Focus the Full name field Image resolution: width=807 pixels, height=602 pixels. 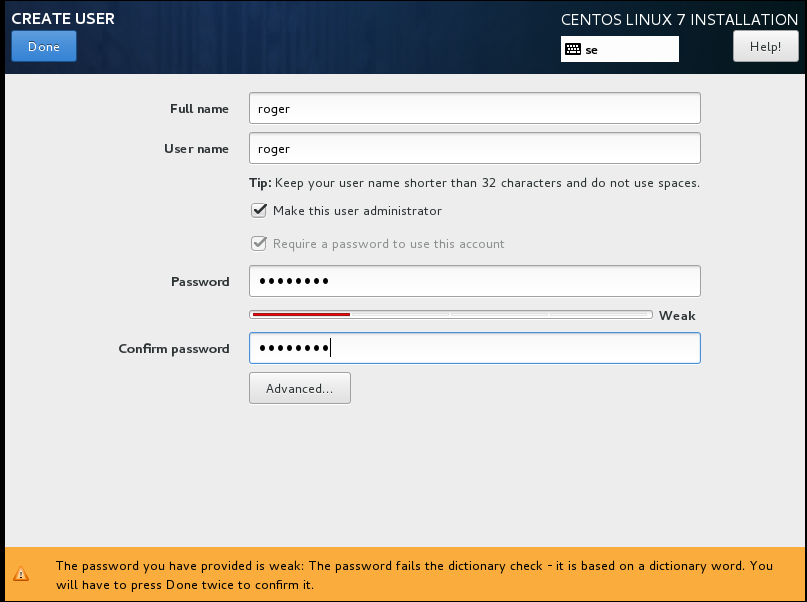coord(475,109)
